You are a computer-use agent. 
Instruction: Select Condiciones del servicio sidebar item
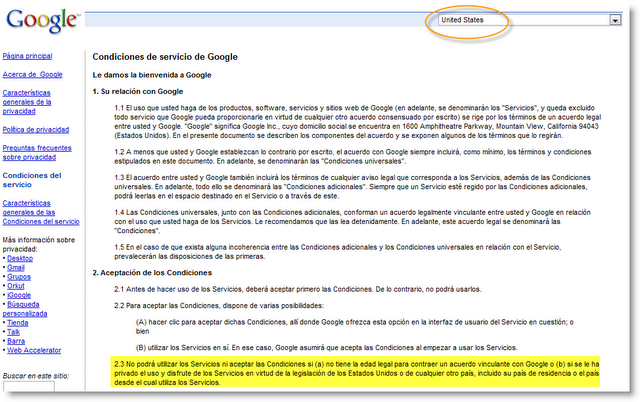pyautogui.click(x=32, y=180)
